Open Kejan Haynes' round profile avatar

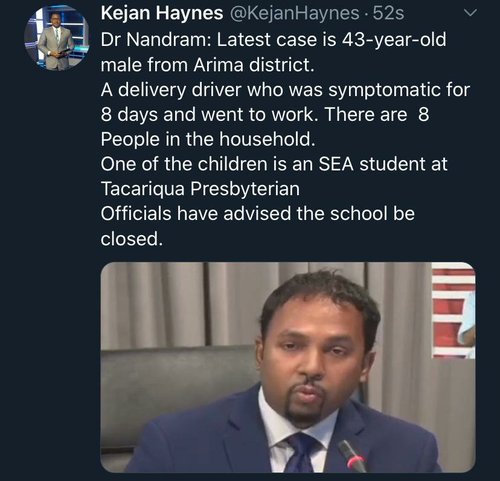click(x=57, y=38)
